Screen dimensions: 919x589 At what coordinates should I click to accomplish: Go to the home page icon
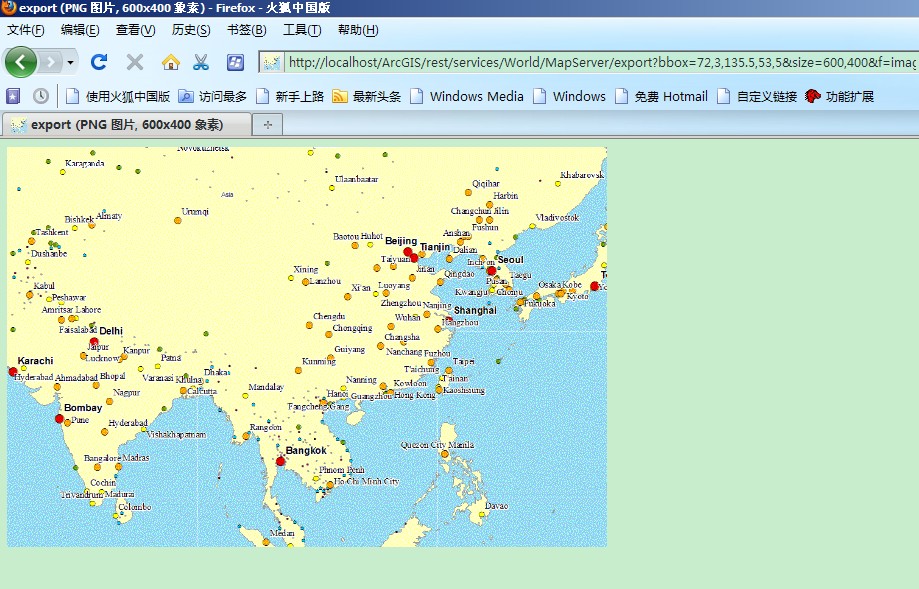click(x=170, y=62)
